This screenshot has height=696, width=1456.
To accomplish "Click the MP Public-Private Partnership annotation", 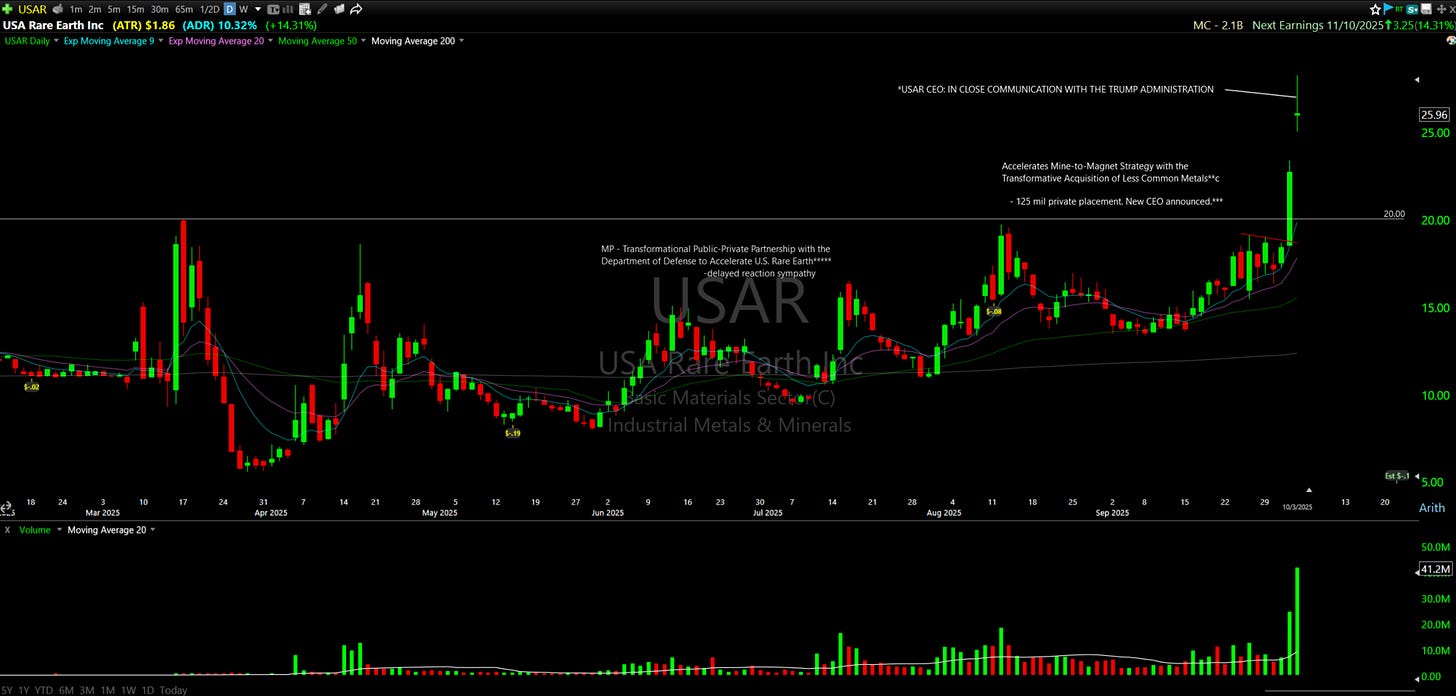I will 716,255.
